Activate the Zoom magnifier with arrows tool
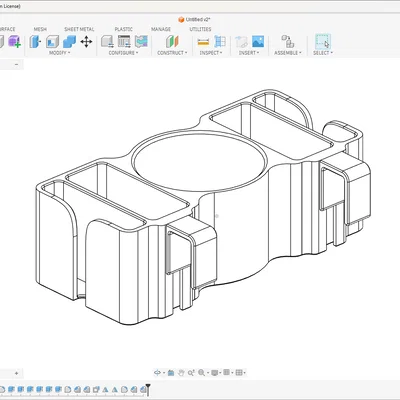Viewport: 400px width, 400px height. click(x=191, y=373)
